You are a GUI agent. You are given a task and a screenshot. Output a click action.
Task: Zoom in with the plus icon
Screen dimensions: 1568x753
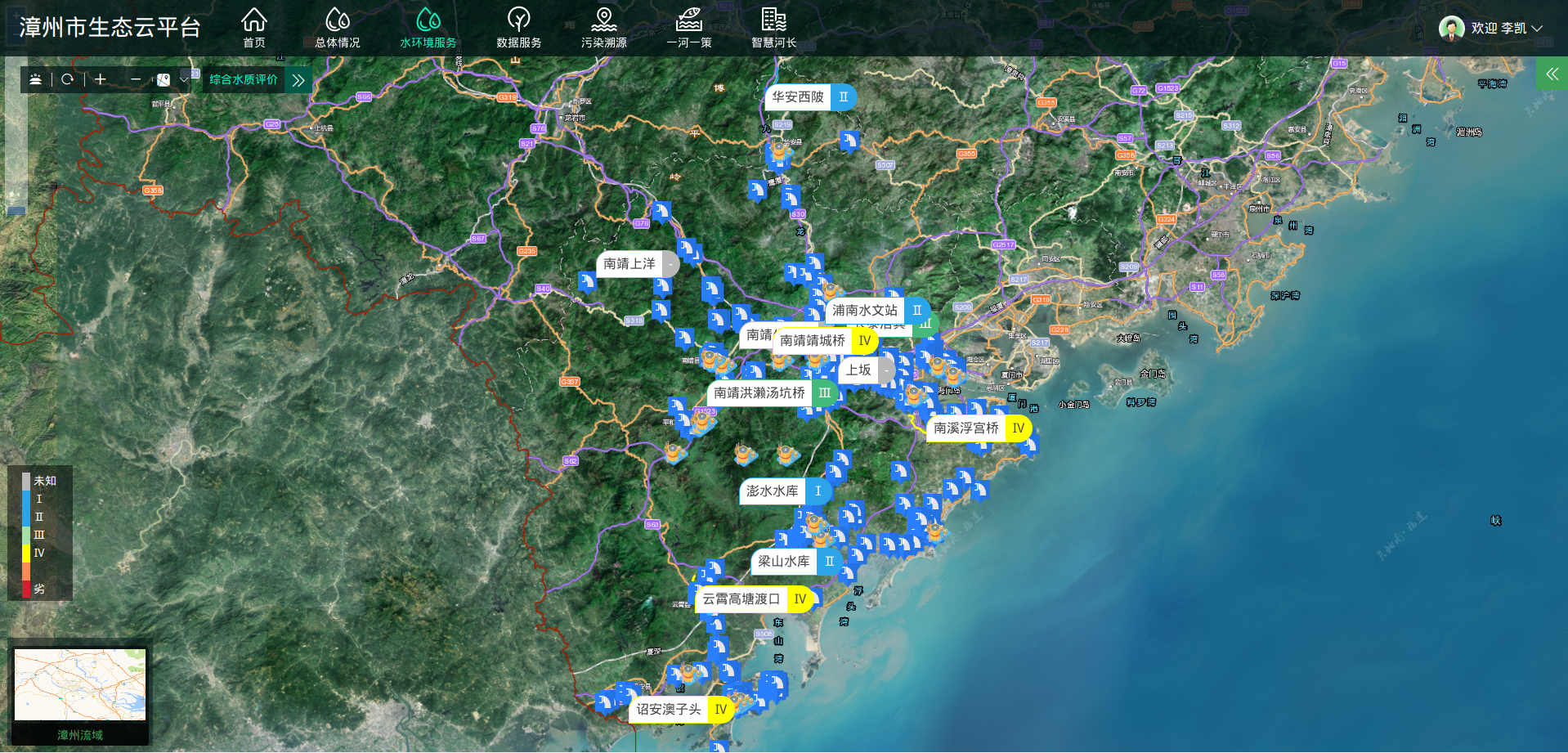coord(100,79)
